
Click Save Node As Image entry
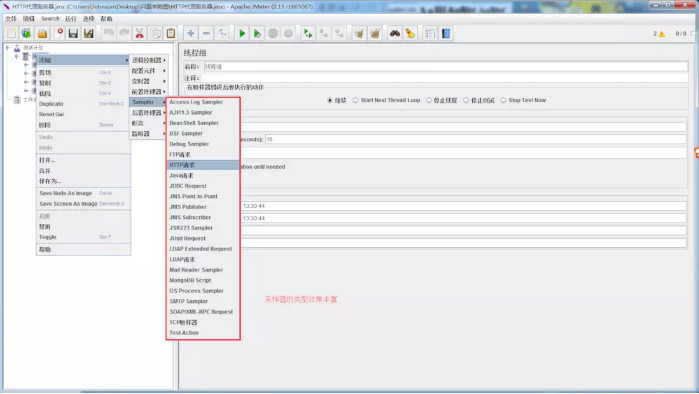coord(83,193)
